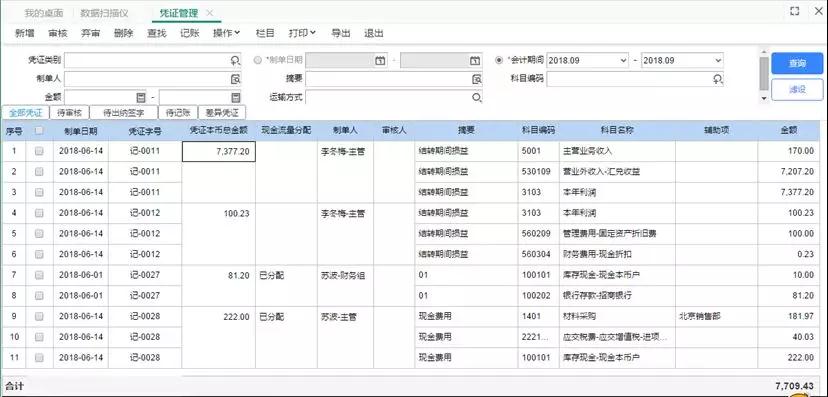Viewport: 828px width, 397px height.
Task: Select the 待审核 filter tab
Action: click(69, 112)
